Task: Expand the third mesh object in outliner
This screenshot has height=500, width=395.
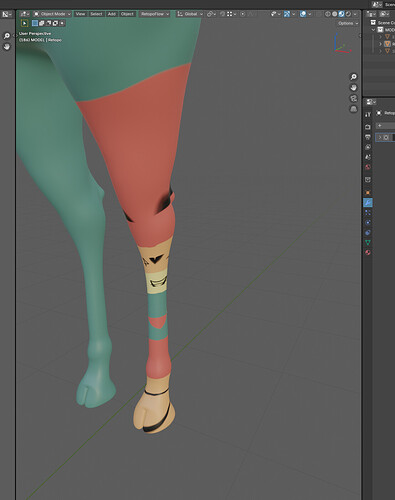Action: [380, 51]
